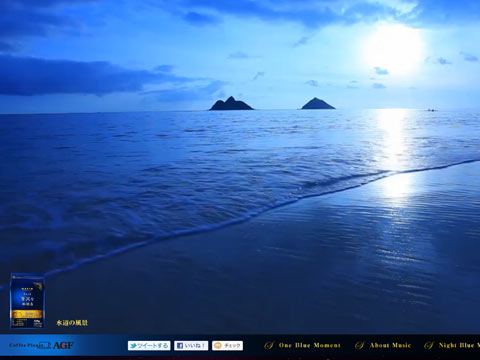Go to the Night Blue menu link
Screen dimensions: 480x360
(x=452, y=345)
